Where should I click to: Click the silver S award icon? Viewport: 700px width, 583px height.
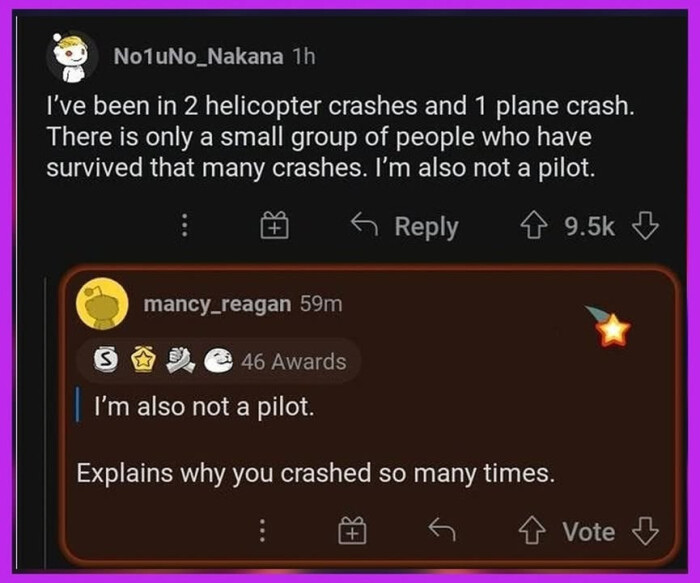(x=106, y=359)
